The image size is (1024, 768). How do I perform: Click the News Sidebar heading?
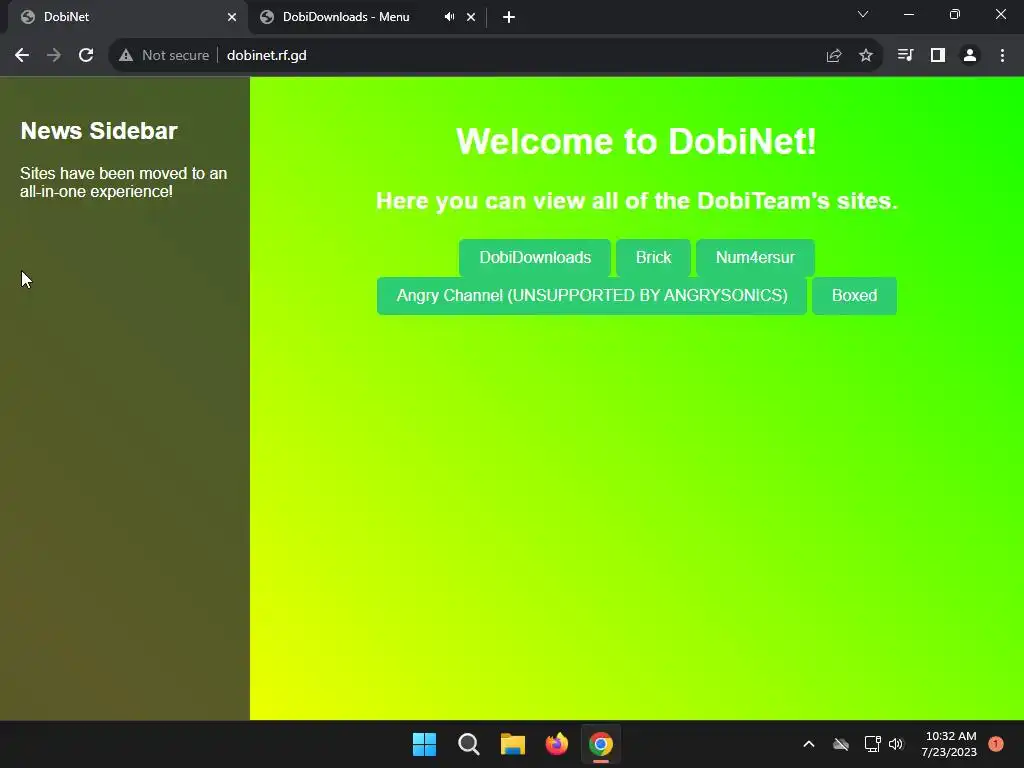point(99,131)
